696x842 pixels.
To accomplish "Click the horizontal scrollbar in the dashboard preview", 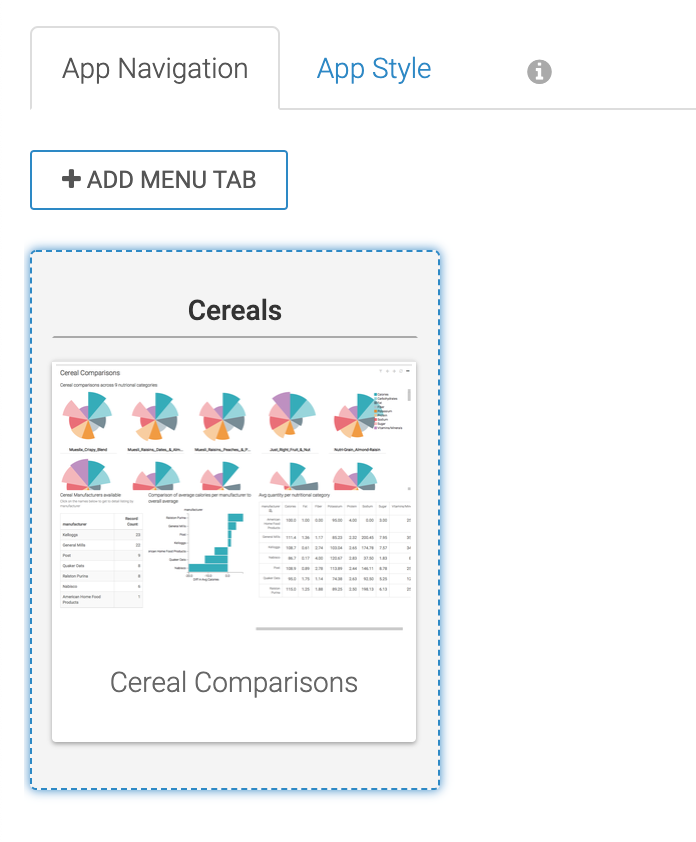I will pos(329,629).
